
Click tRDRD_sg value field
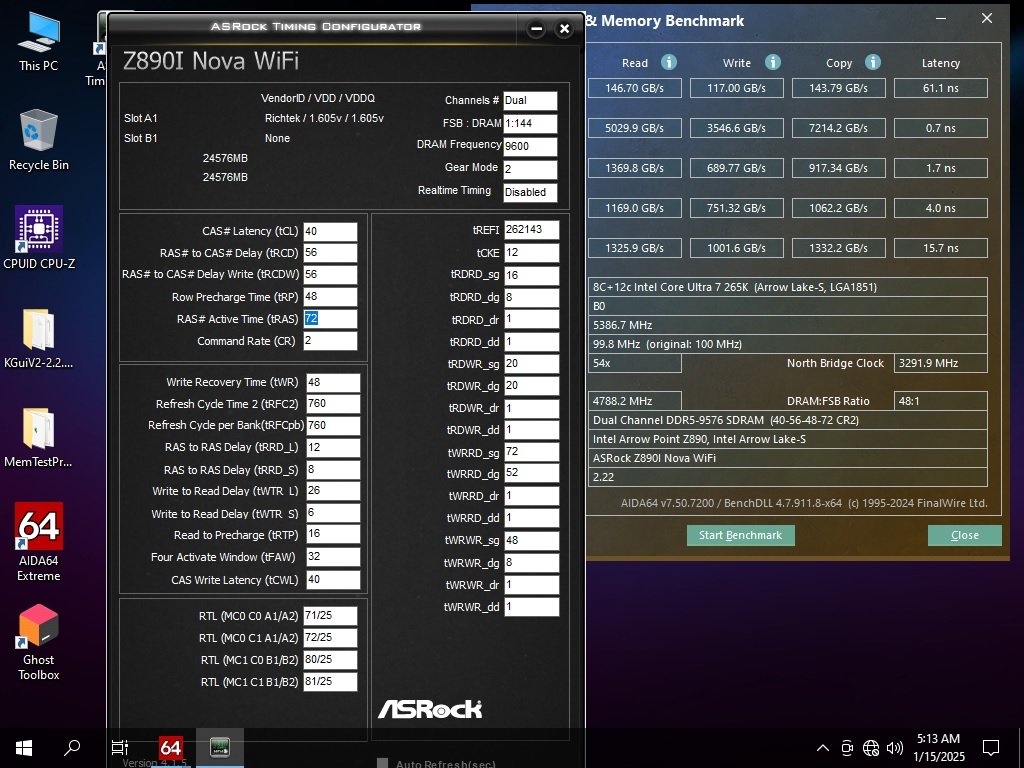coord(532,275)
